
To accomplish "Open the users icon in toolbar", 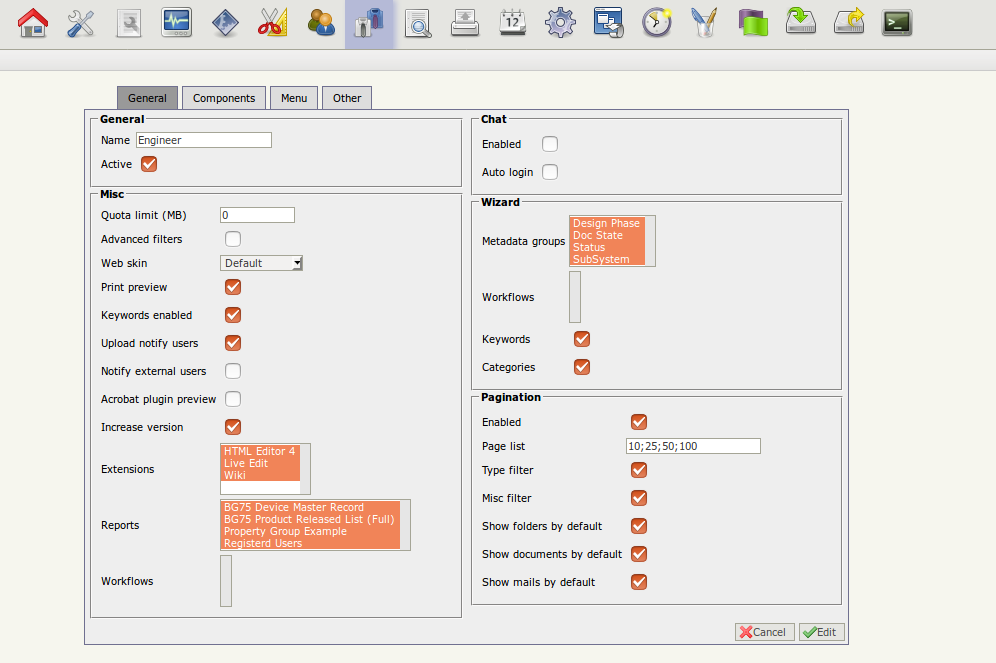I will 321,22.
